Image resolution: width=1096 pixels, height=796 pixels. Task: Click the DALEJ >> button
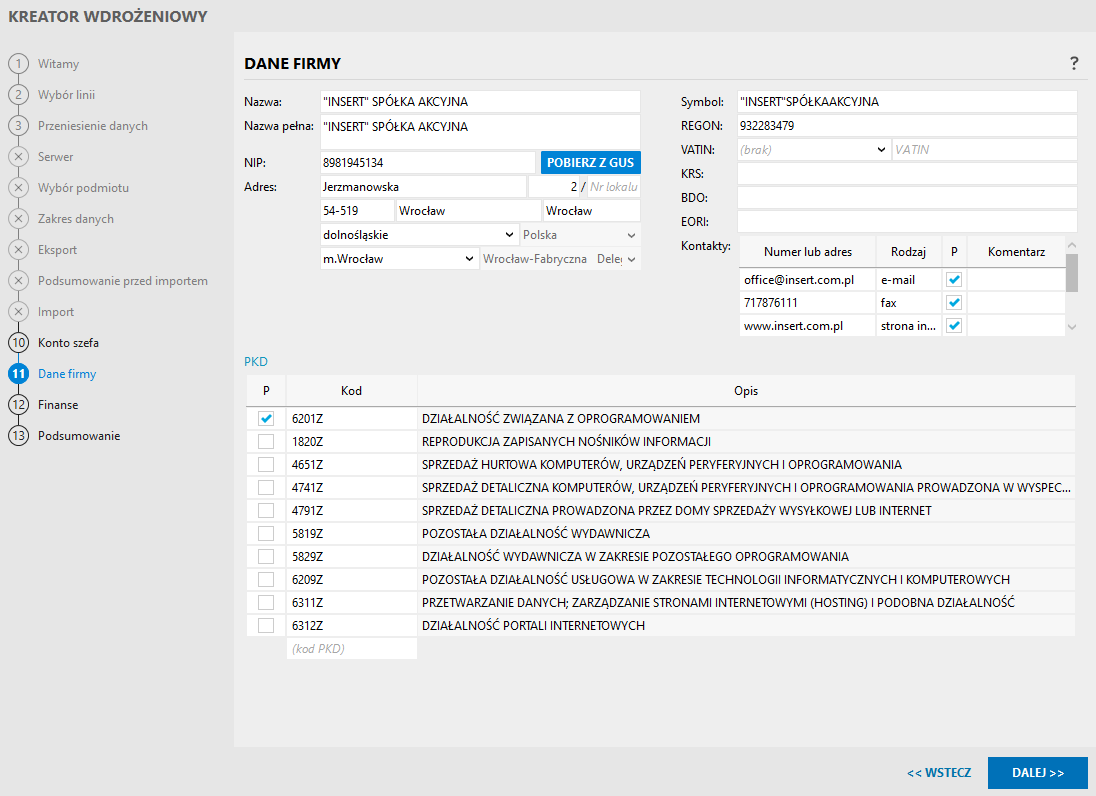[1038, 773]
